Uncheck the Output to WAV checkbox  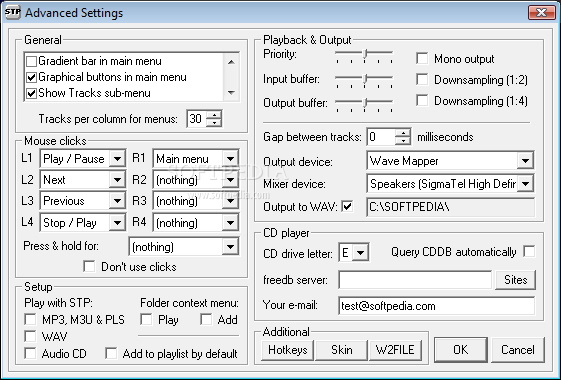pos(347,206)
